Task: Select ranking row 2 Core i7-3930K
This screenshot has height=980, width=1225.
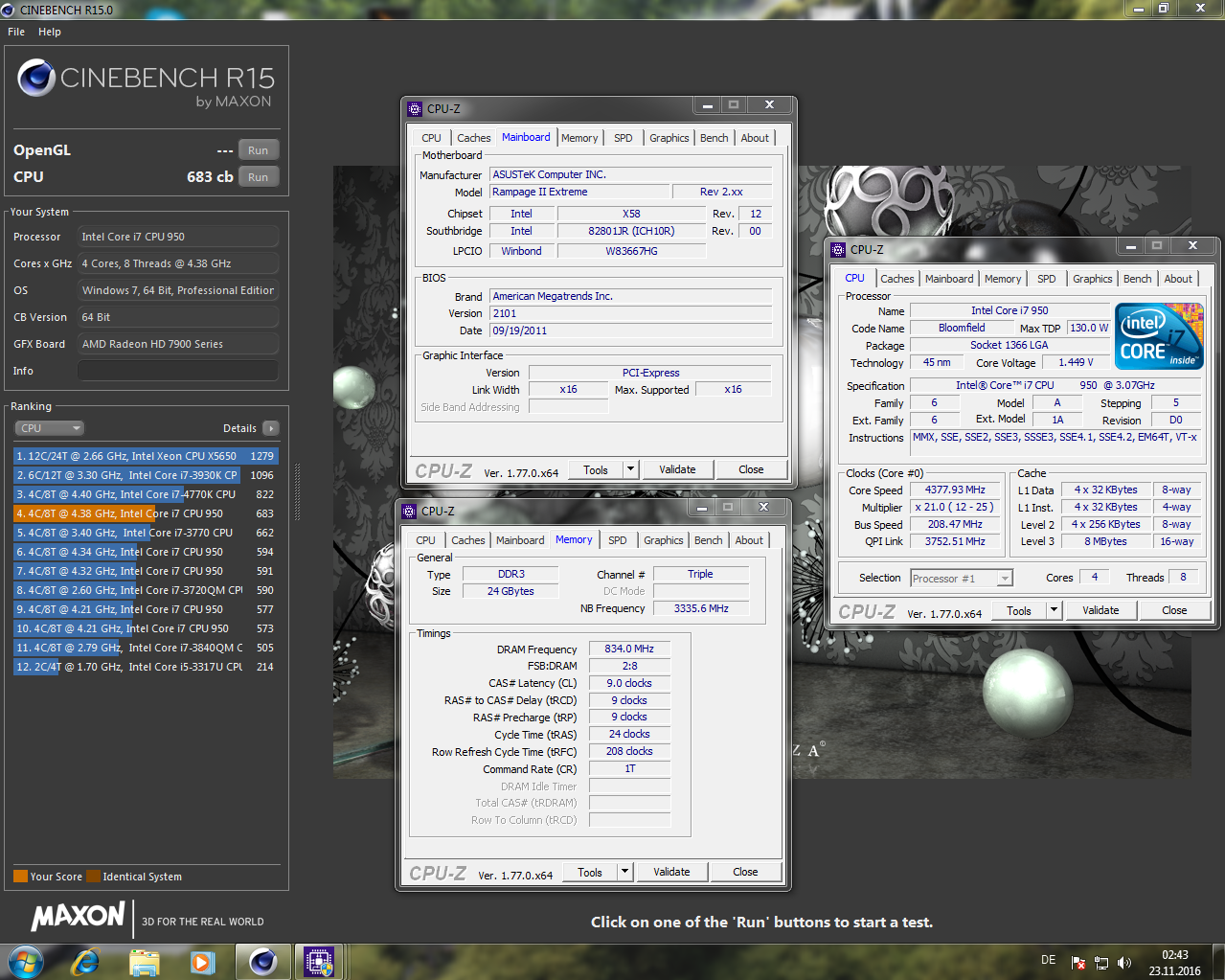Action: 146,475
